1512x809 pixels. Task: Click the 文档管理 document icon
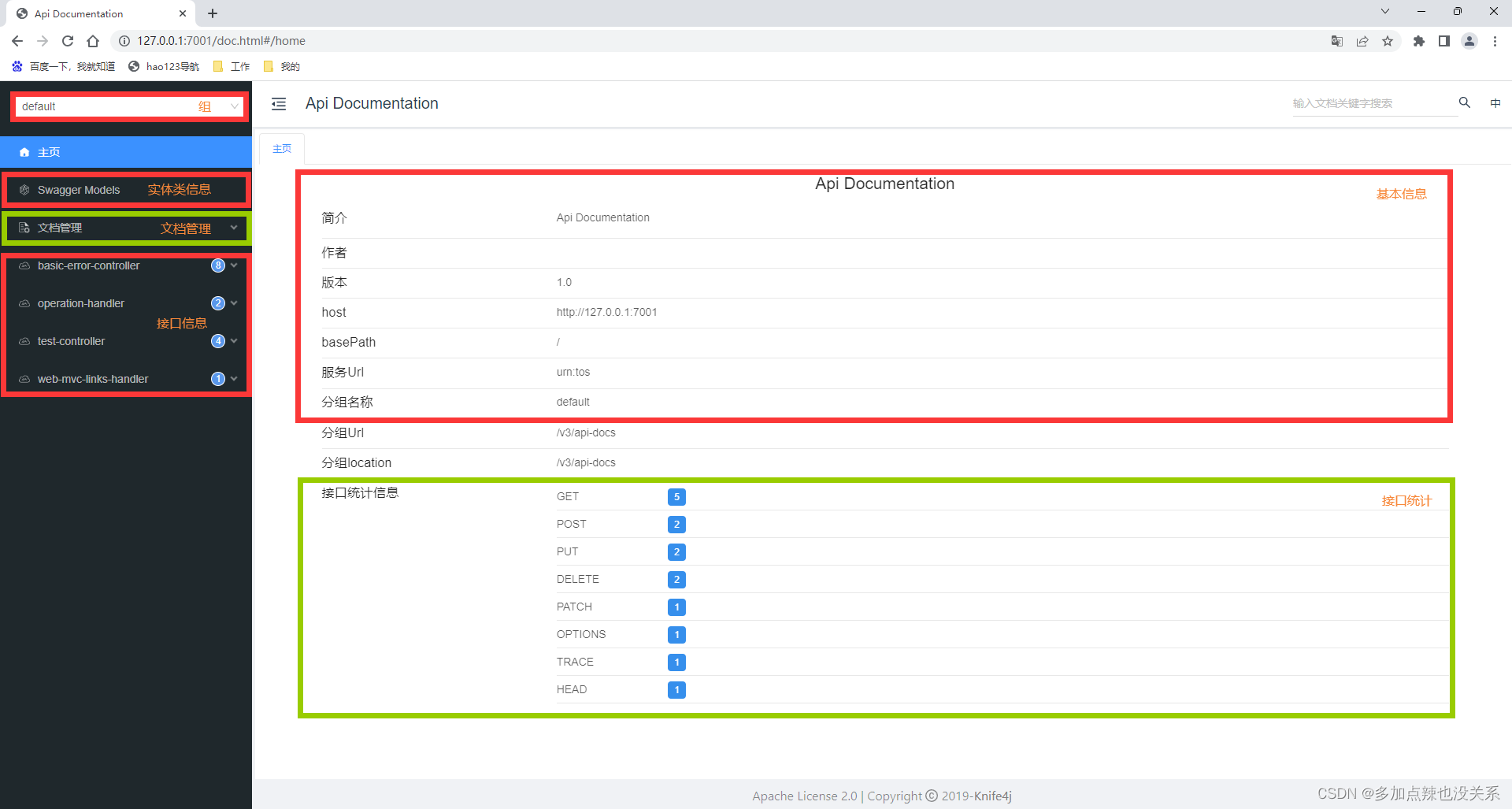click(x=24, y=228)
